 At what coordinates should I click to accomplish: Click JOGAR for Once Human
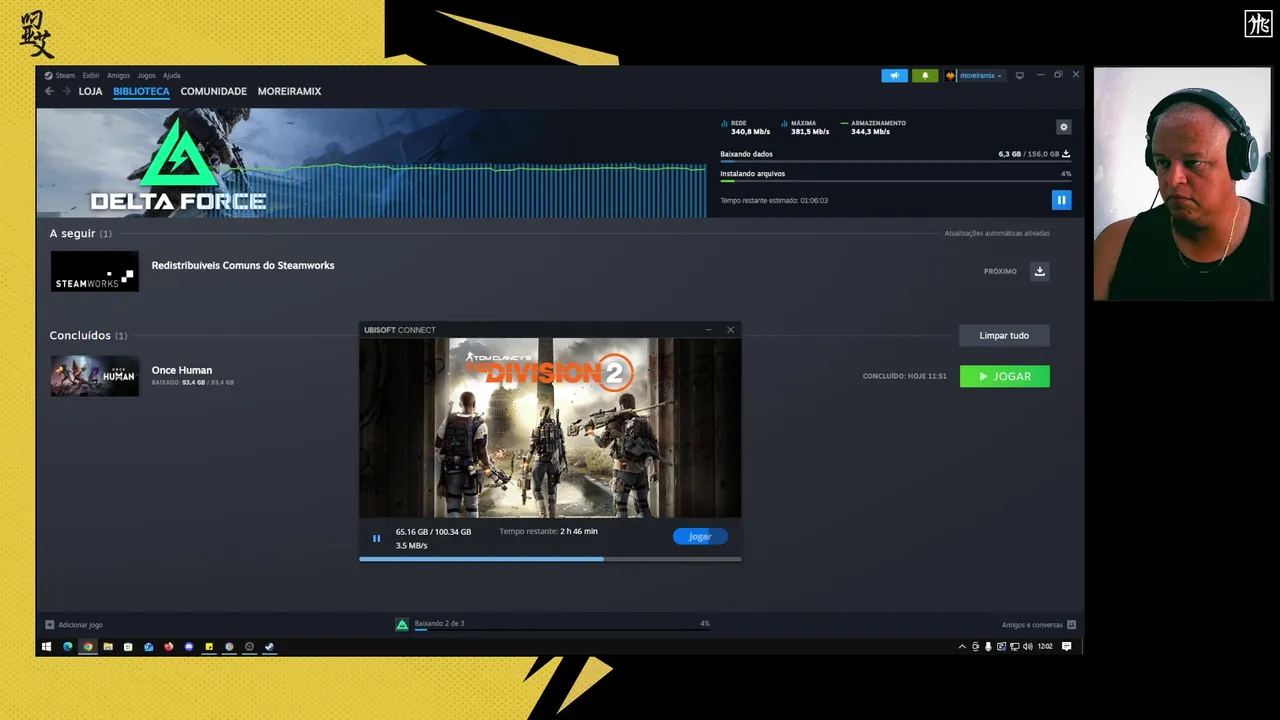coord(1004,376)
